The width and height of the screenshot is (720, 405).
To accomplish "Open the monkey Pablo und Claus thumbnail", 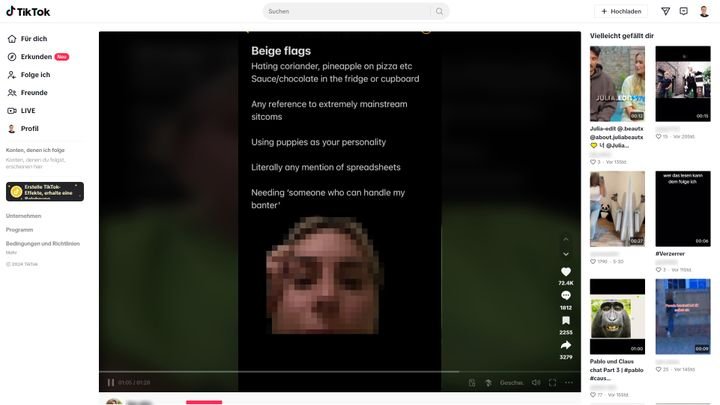I will click(617, 316).
